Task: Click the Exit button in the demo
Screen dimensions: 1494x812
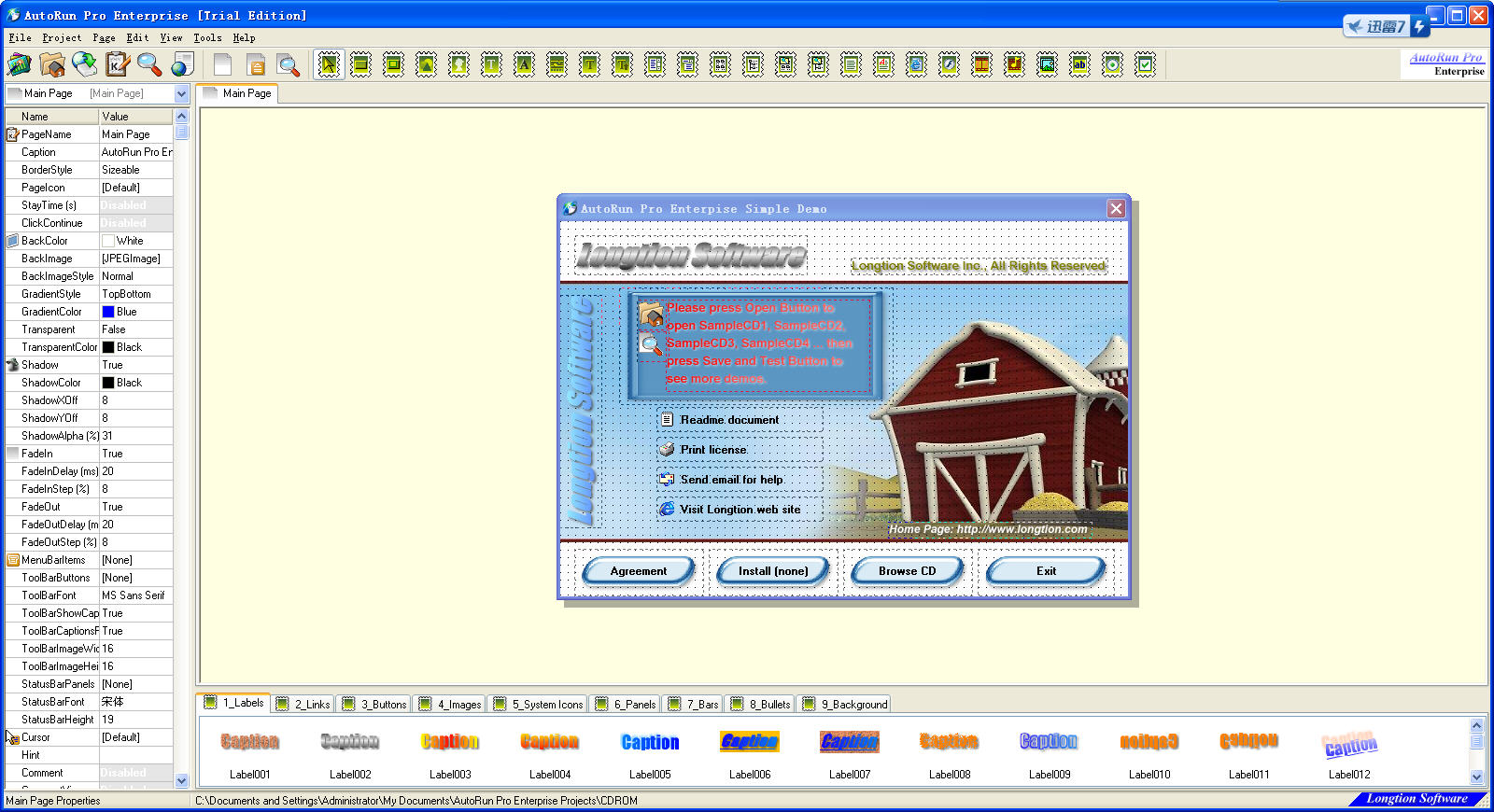Action: click(x=1046, y=571)
